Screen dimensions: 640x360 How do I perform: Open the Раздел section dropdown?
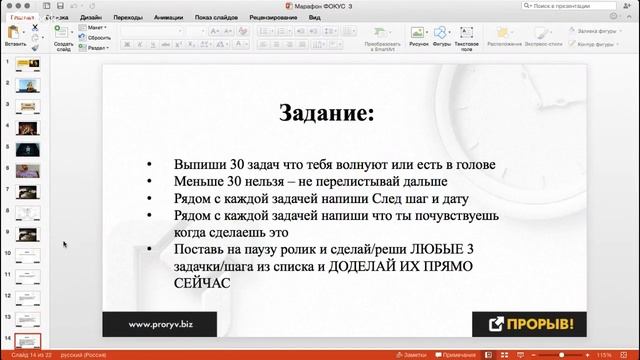(x=94, y=48)
